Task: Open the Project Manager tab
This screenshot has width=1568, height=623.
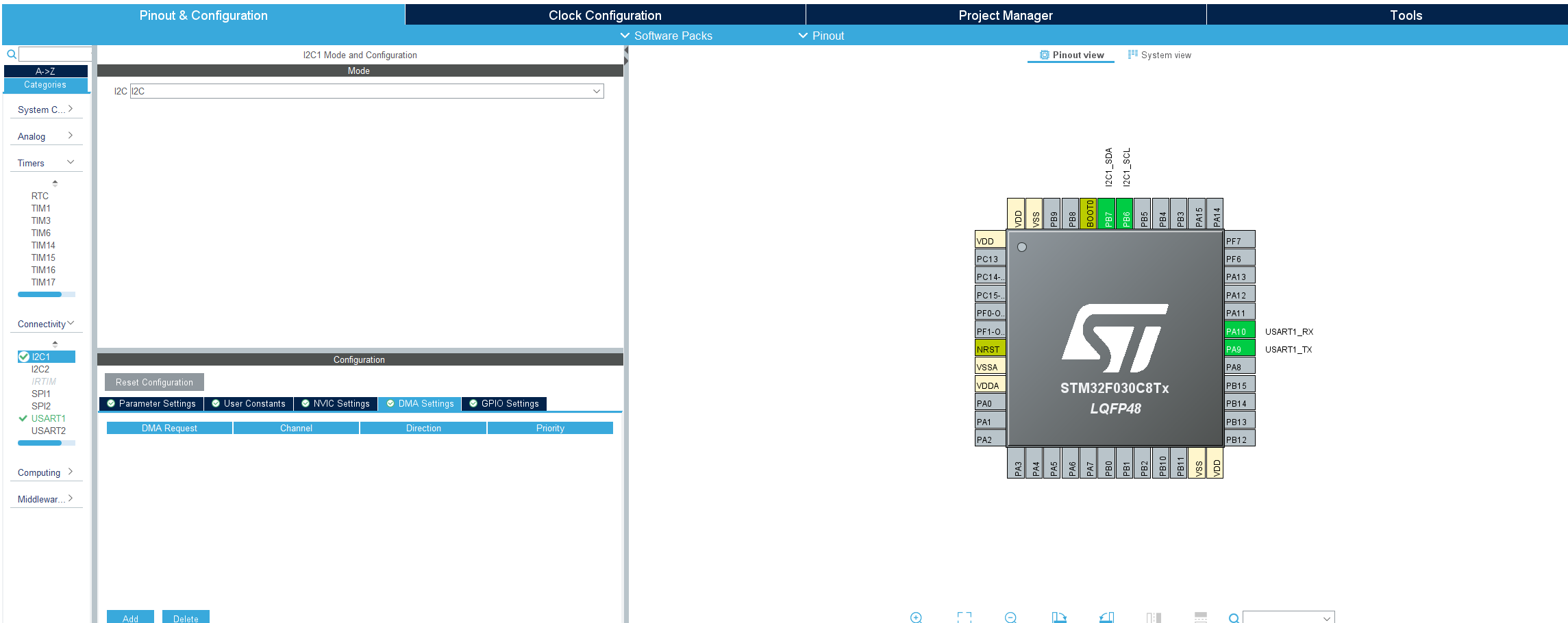Action: click(x=1006, y=14)
